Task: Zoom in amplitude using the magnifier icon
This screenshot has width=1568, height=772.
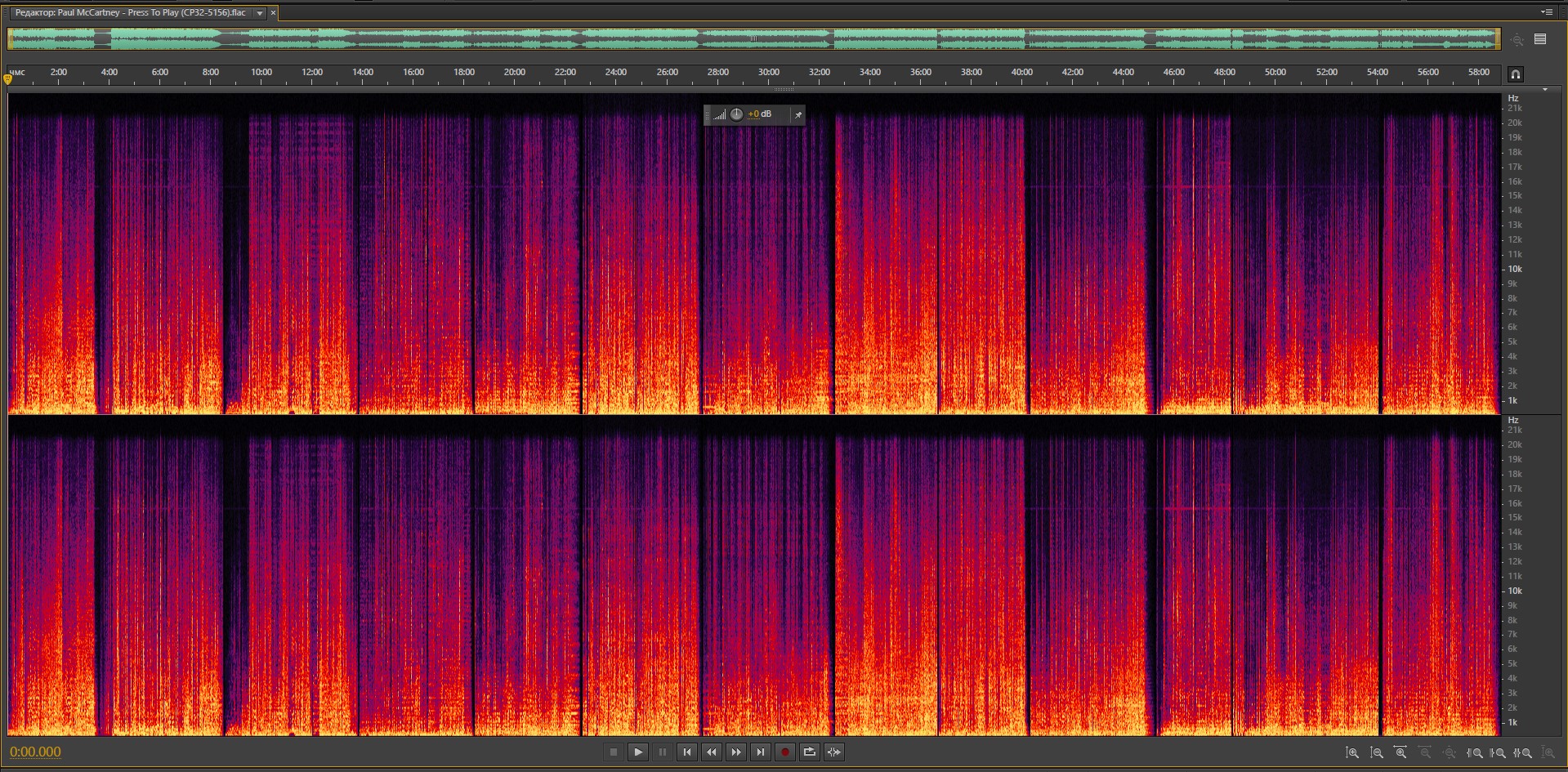Action: [x=1351, y=752]
